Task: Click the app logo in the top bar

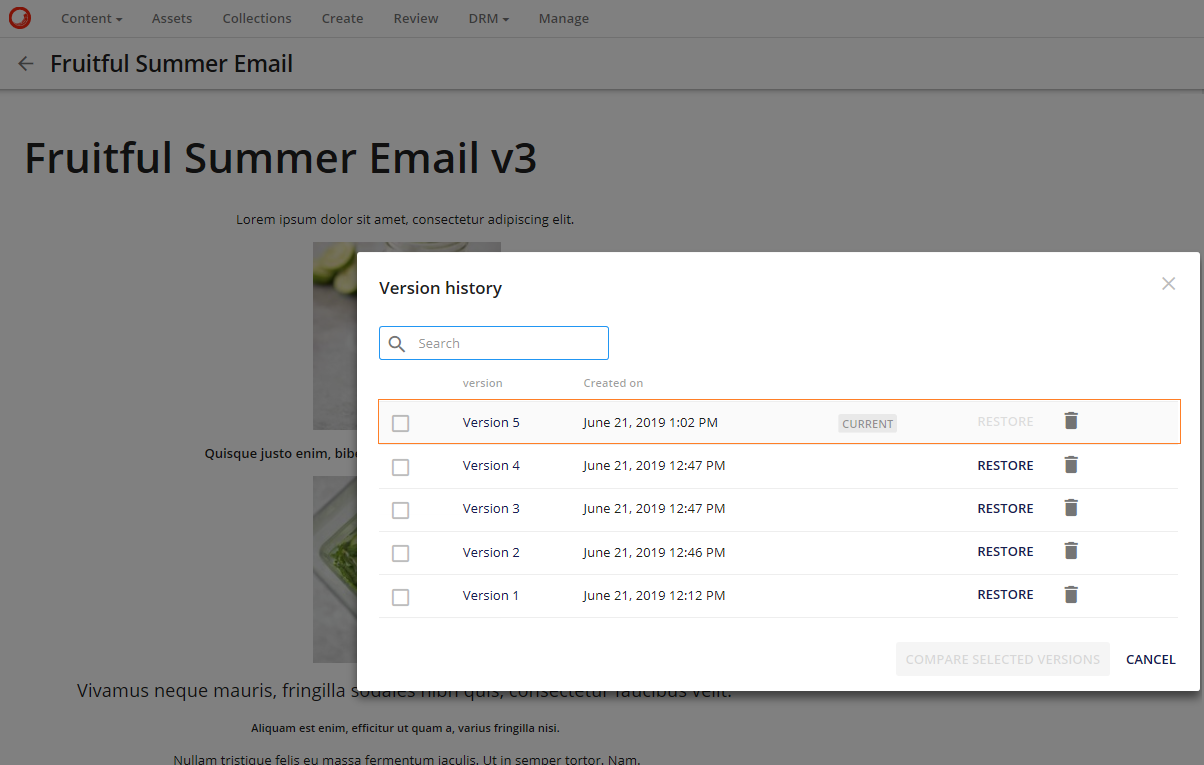Action: pyautogui.click(x=19, y=18)
